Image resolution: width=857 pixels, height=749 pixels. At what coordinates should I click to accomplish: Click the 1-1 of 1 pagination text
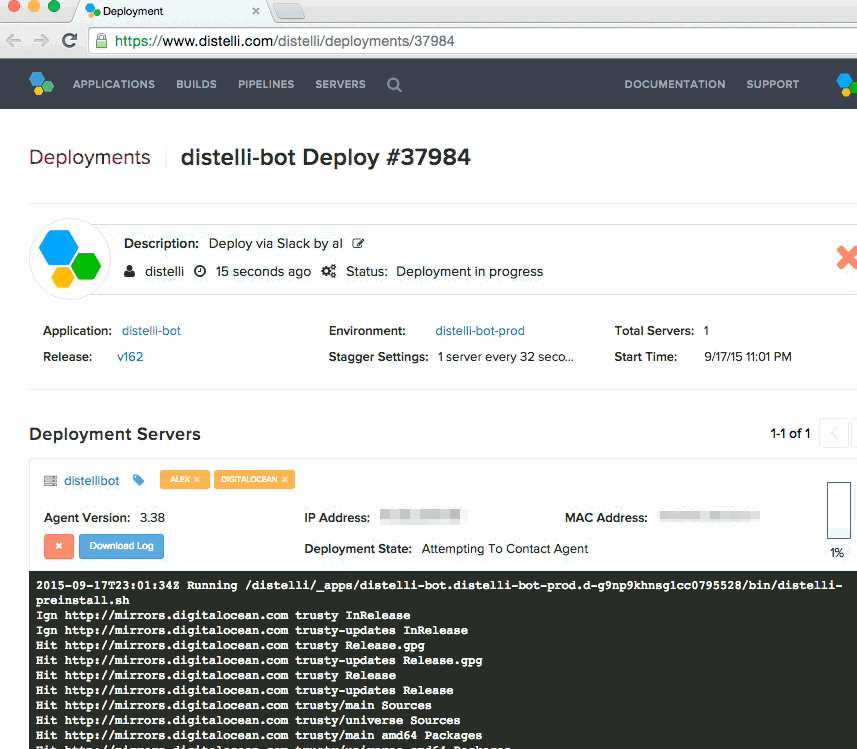790,434
